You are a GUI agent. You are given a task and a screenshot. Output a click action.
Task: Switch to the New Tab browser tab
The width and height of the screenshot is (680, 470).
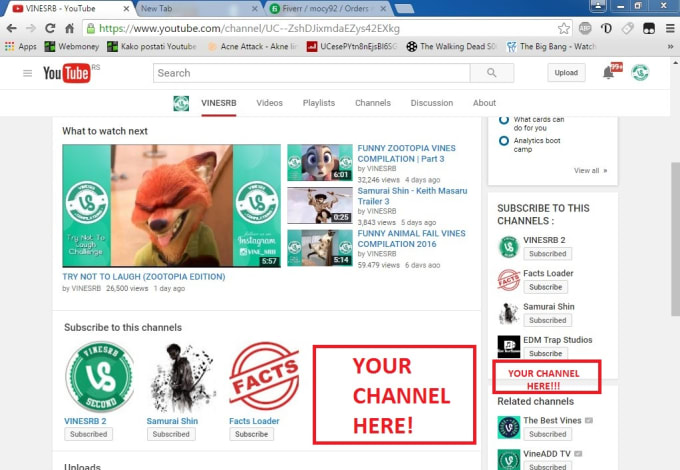tap(199, 8)
